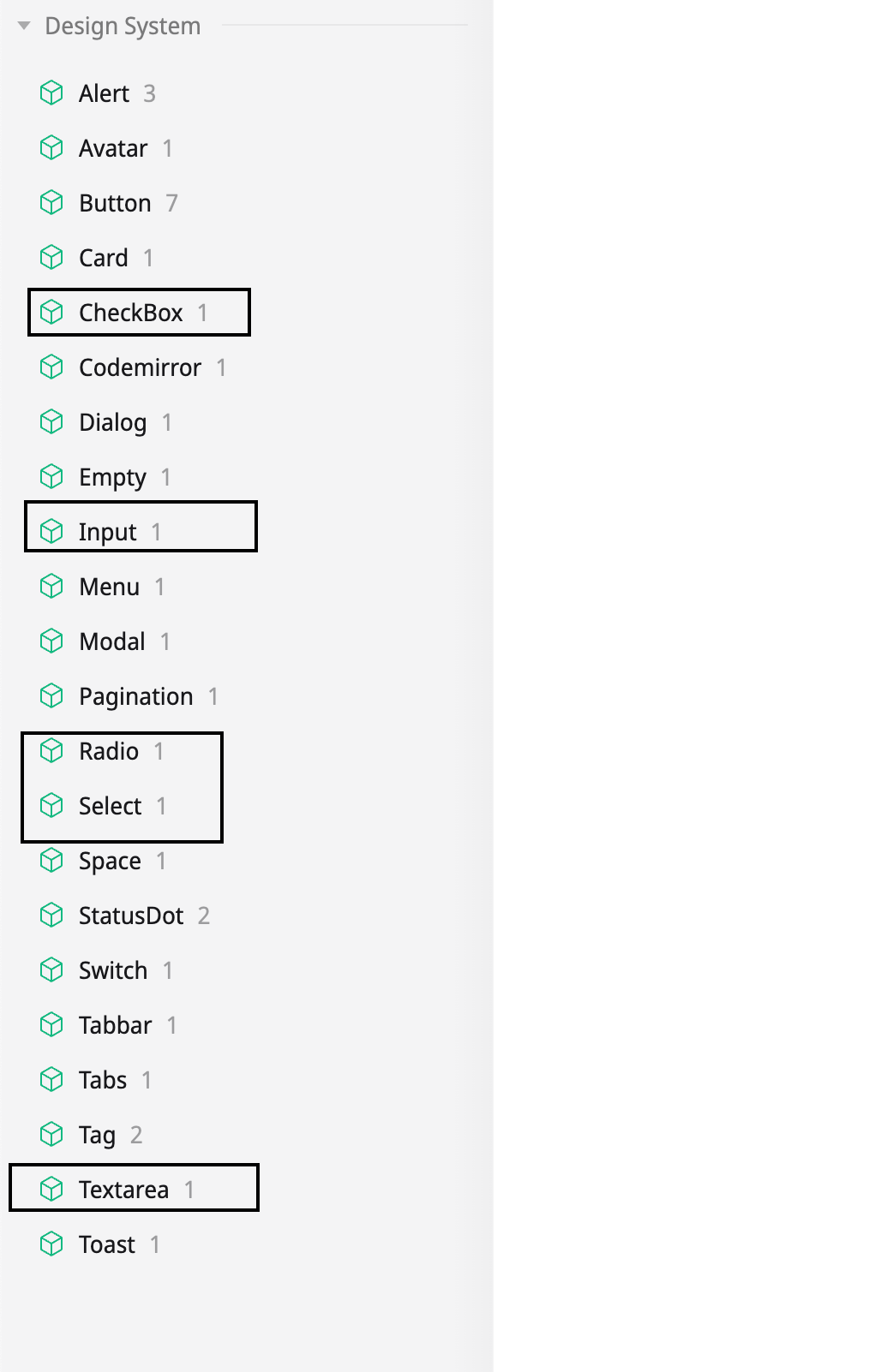The image size is (874, 1372).
Task: Click the Tag count badge showing 2
Action: click(137, 1134)
